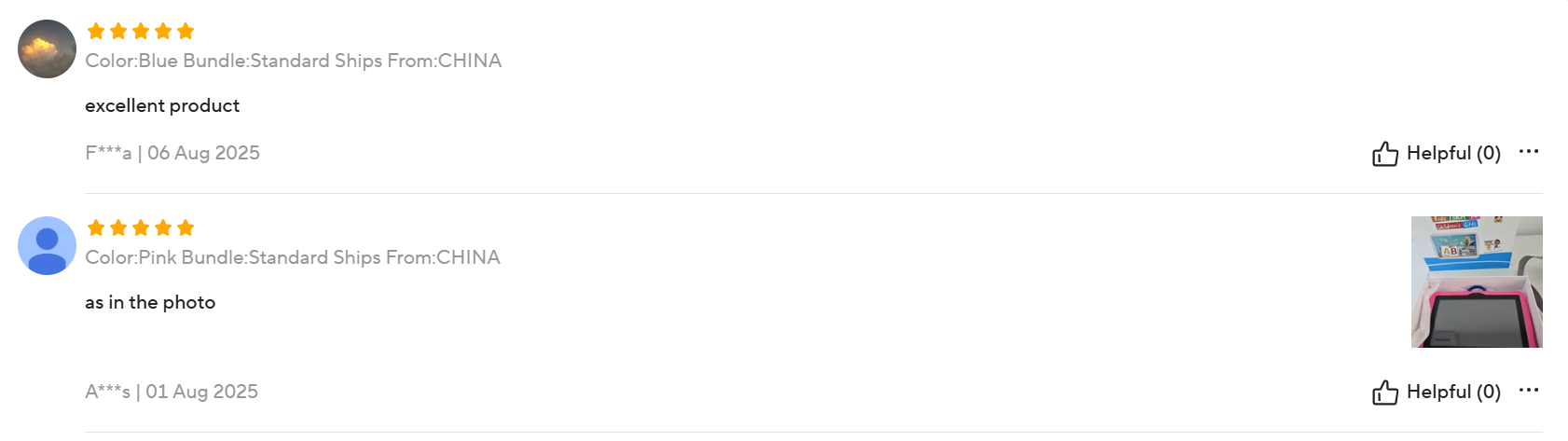The image size is (1568, 441).
Task: Open the pink tablet review photo thumbnail
Action: click(1477, 282)
